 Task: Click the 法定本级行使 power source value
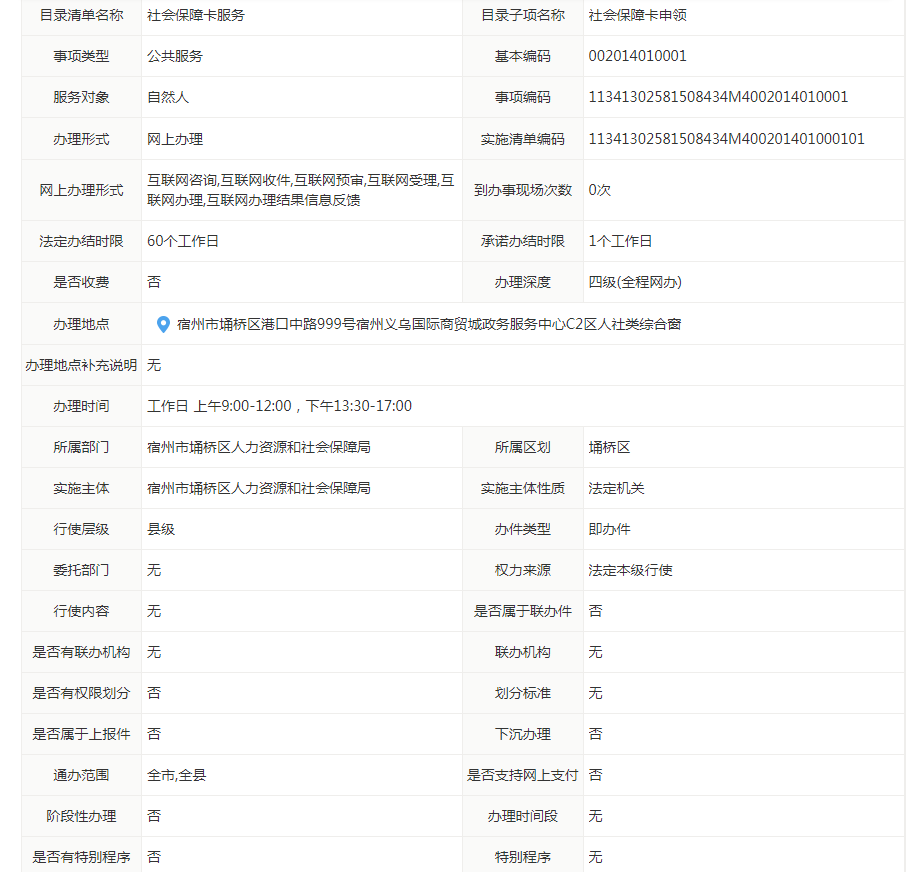tap(630, 570)
